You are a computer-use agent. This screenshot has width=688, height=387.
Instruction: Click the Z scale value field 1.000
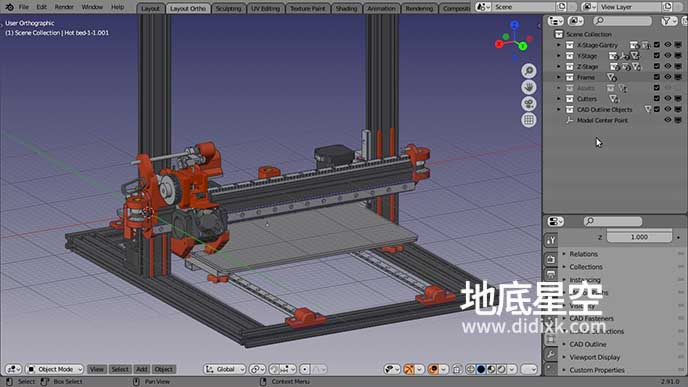click(639, 237)
